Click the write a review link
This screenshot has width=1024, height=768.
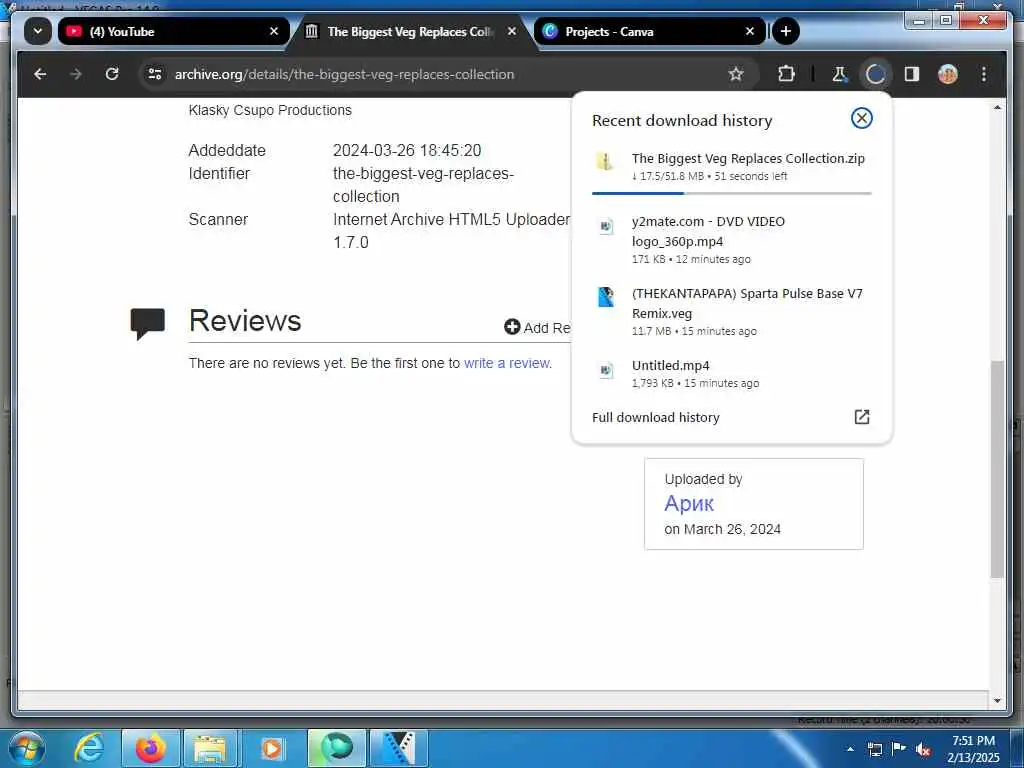507,363
